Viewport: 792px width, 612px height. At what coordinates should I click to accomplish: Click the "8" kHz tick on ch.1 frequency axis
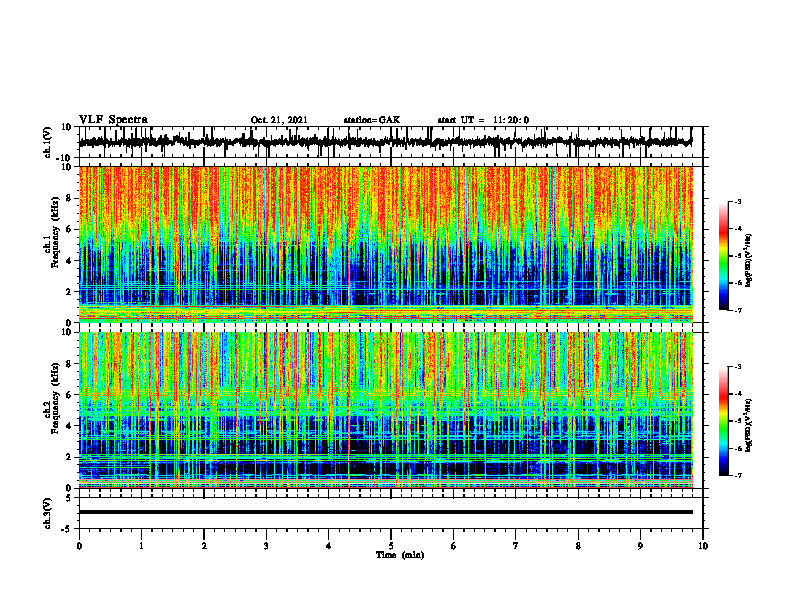point(69,198)
